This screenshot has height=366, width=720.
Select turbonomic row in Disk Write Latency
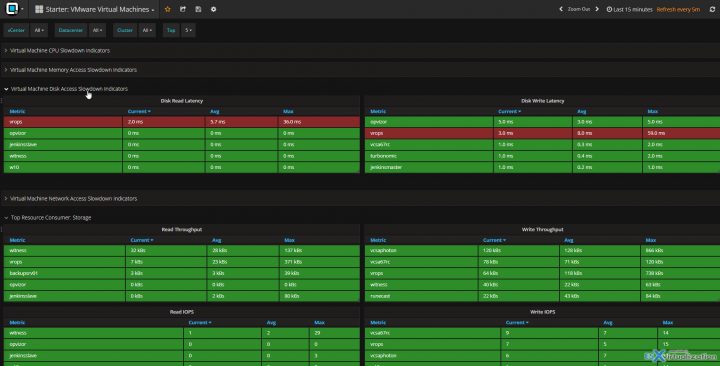pos(542,156)
